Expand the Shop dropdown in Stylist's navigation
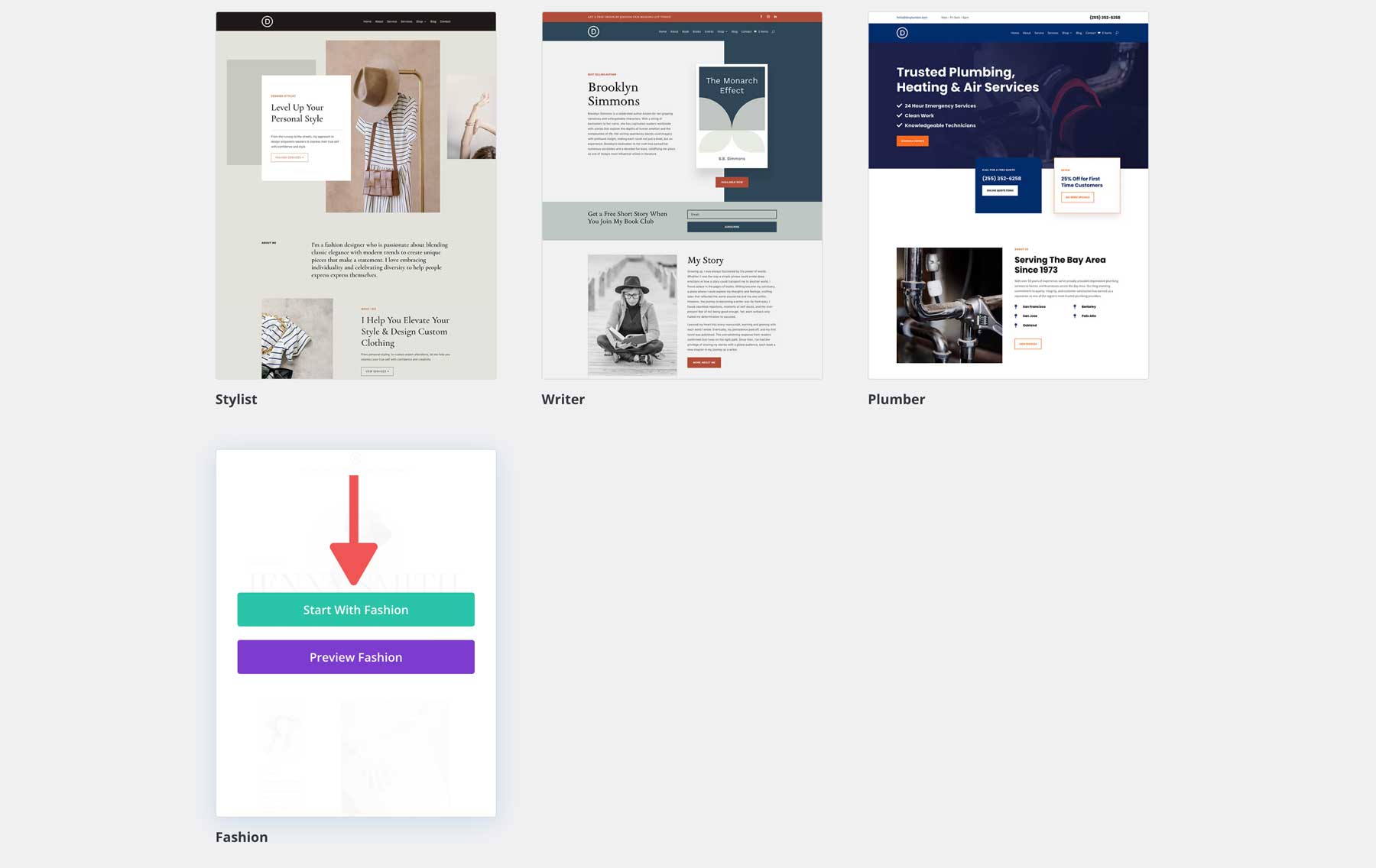This screenshot has height=868, width=1376. pyautogui.click(x=420, y=21)
